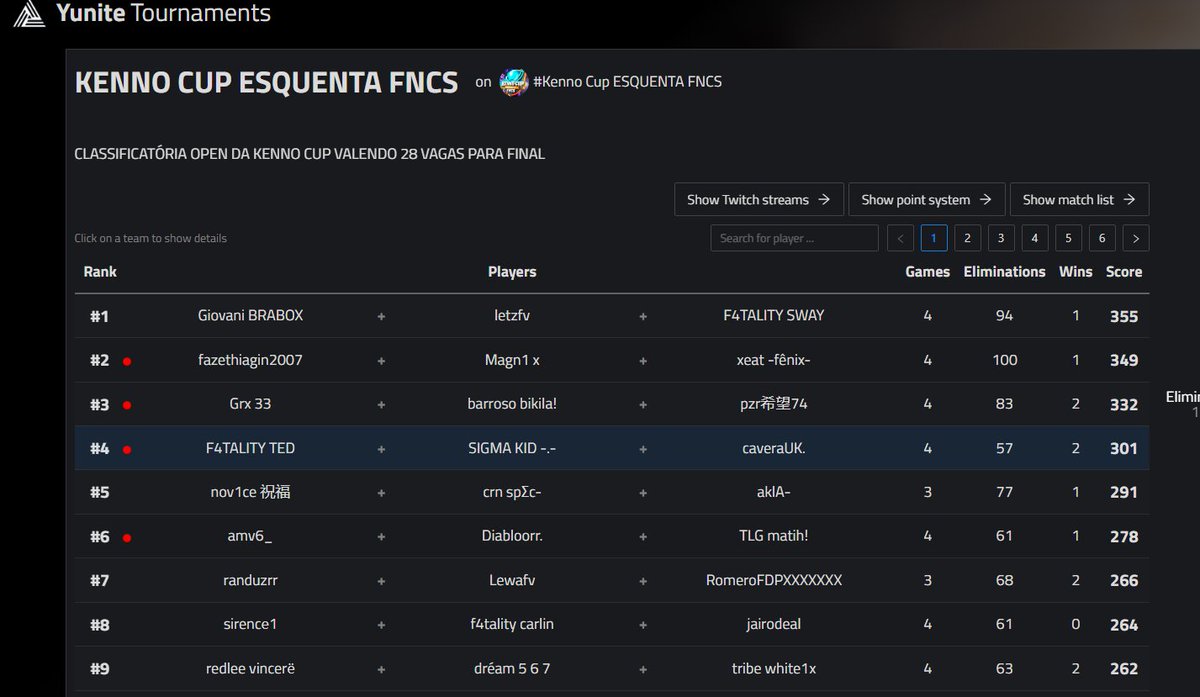Click player name tribe white1x
The image size is (1200, 697).
pyautogui.click(x=774, y=668)
